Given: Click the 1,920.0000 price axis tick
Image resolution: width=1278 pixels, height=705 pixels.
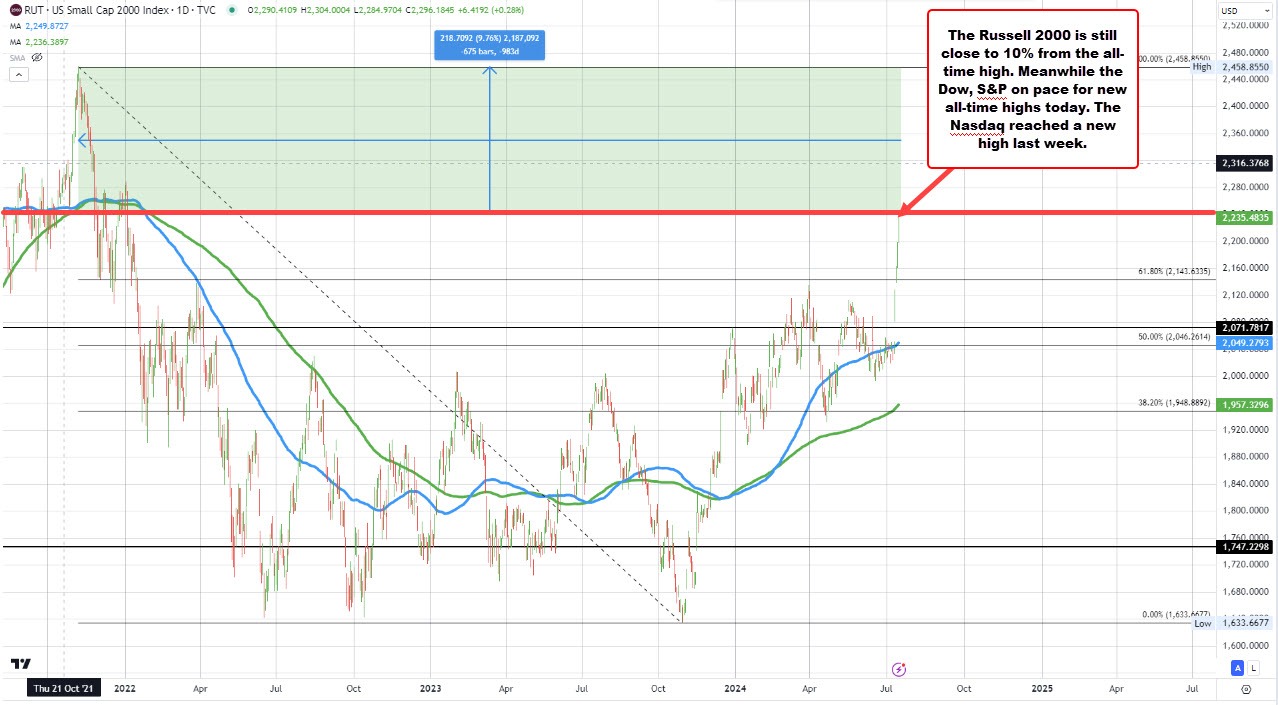Looking at the screenshot, I should [x=1245, y=429].
